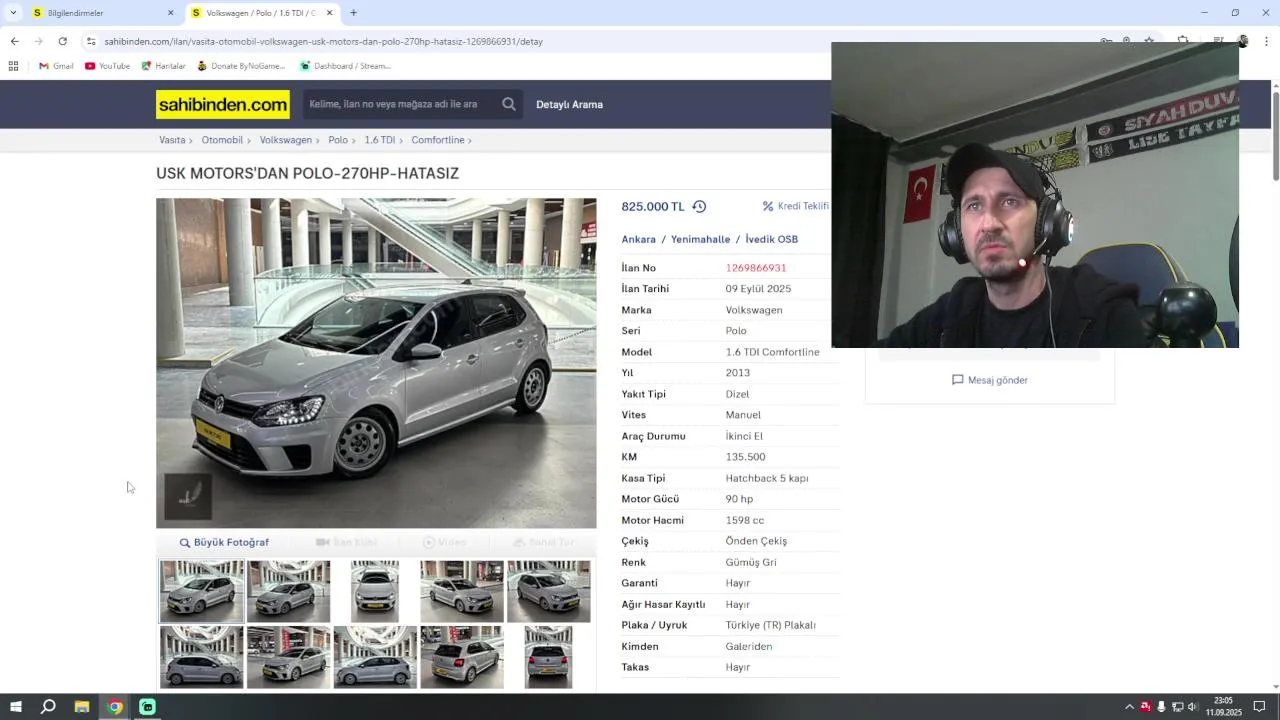Click the photo overlay icon on main image
This screenshot has width=1280, height=720.
[188, 496]
